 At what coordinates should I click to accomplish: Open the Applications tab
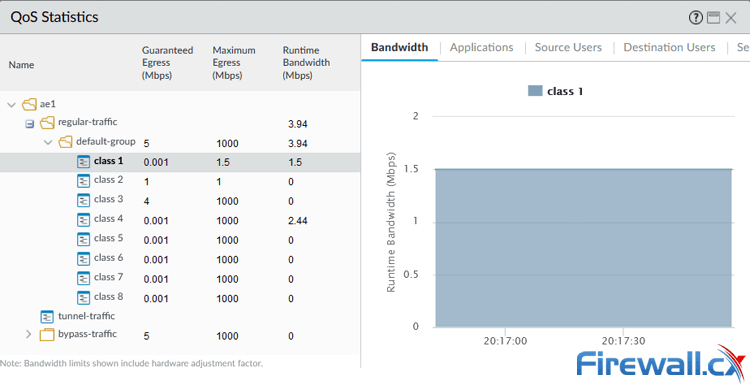point(481,47)
